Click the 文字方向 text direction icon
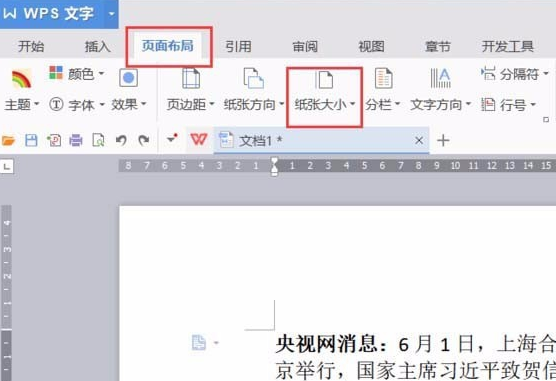556x381 pixels. (440, 78)
